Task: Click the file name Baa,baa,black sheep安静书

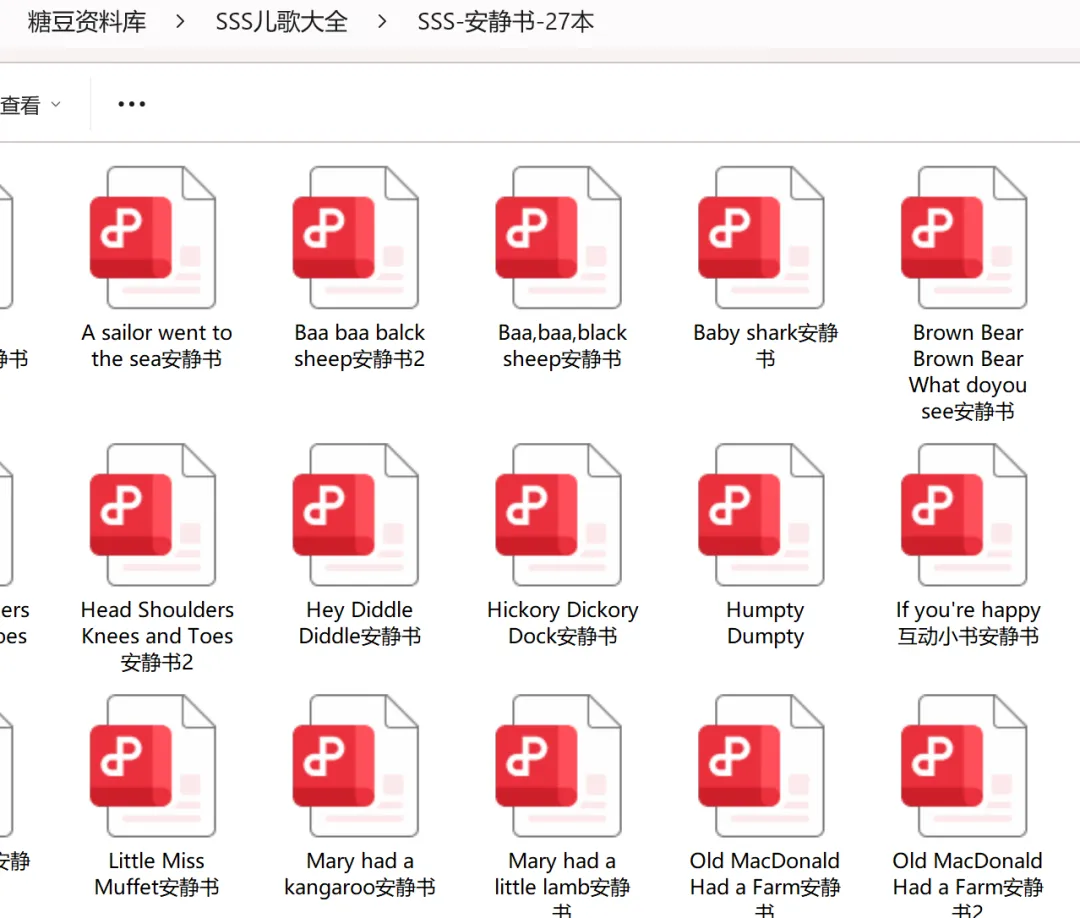Action: pyautogui.click(x=562, y=346)
